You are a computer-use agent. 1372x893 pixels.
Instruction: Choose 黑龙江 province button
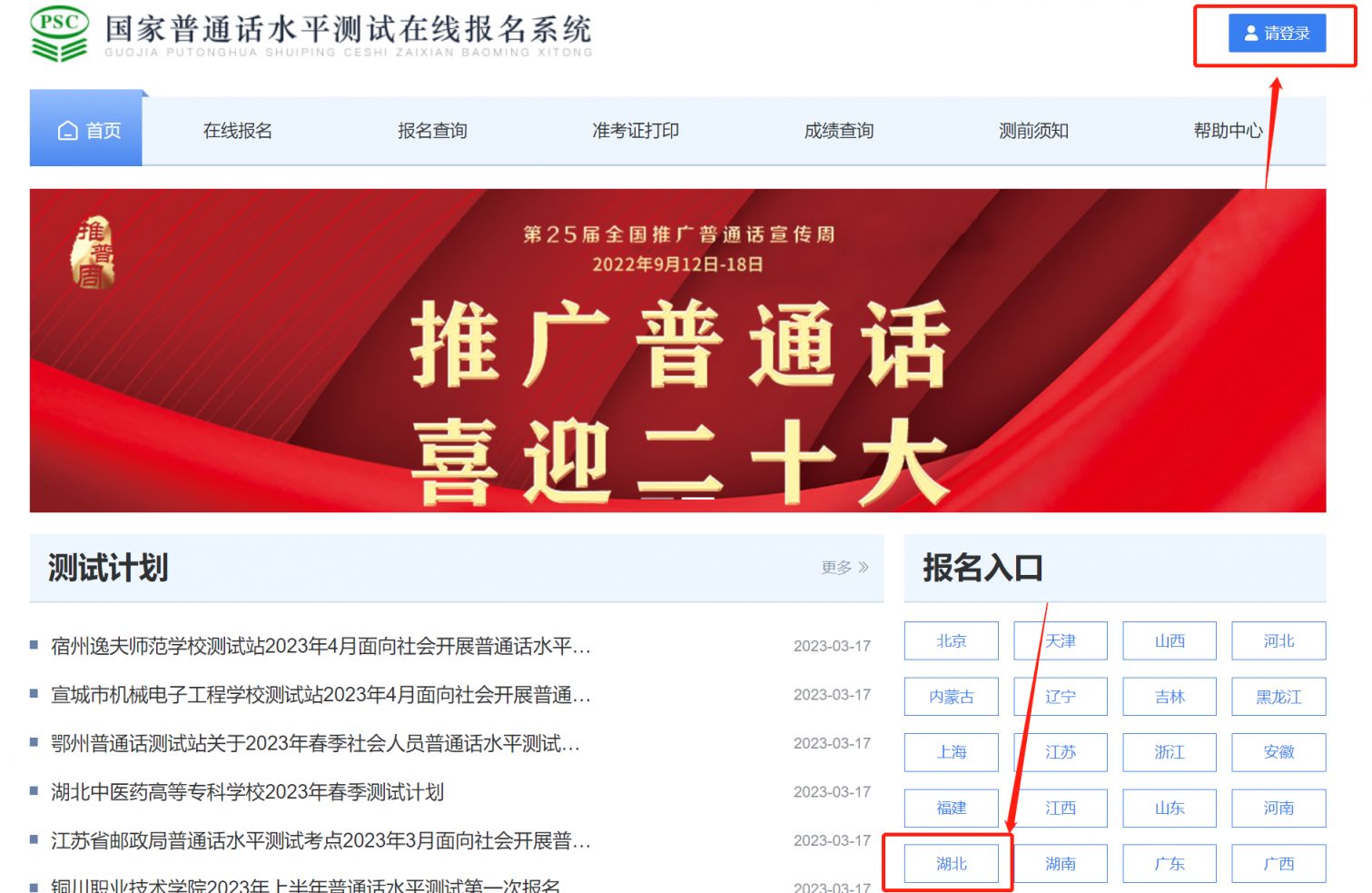click(1278, 697)
